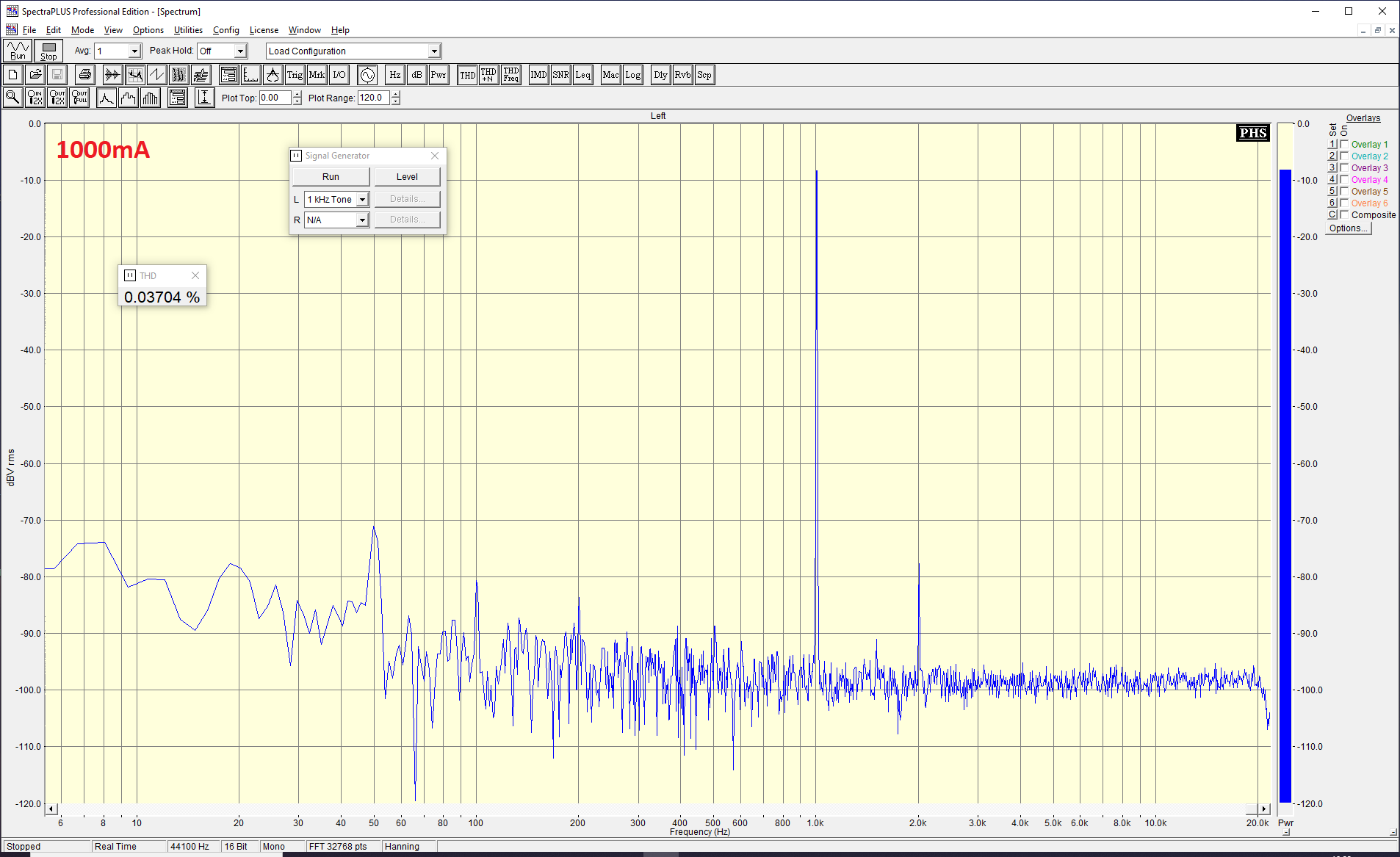The image size is (1400, 857).
Task: Open the Utilities menu
Action: [188, 30]
